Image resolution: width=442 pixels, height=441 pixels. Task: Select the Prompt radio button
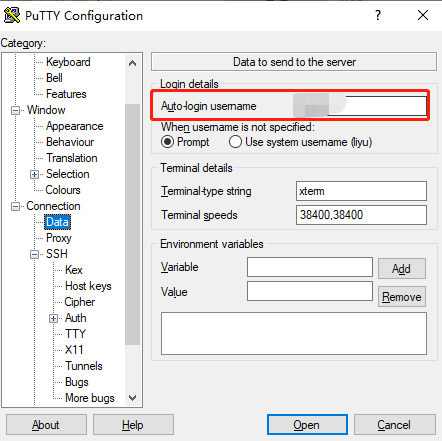pyautogui.click(x=167, y=142)
